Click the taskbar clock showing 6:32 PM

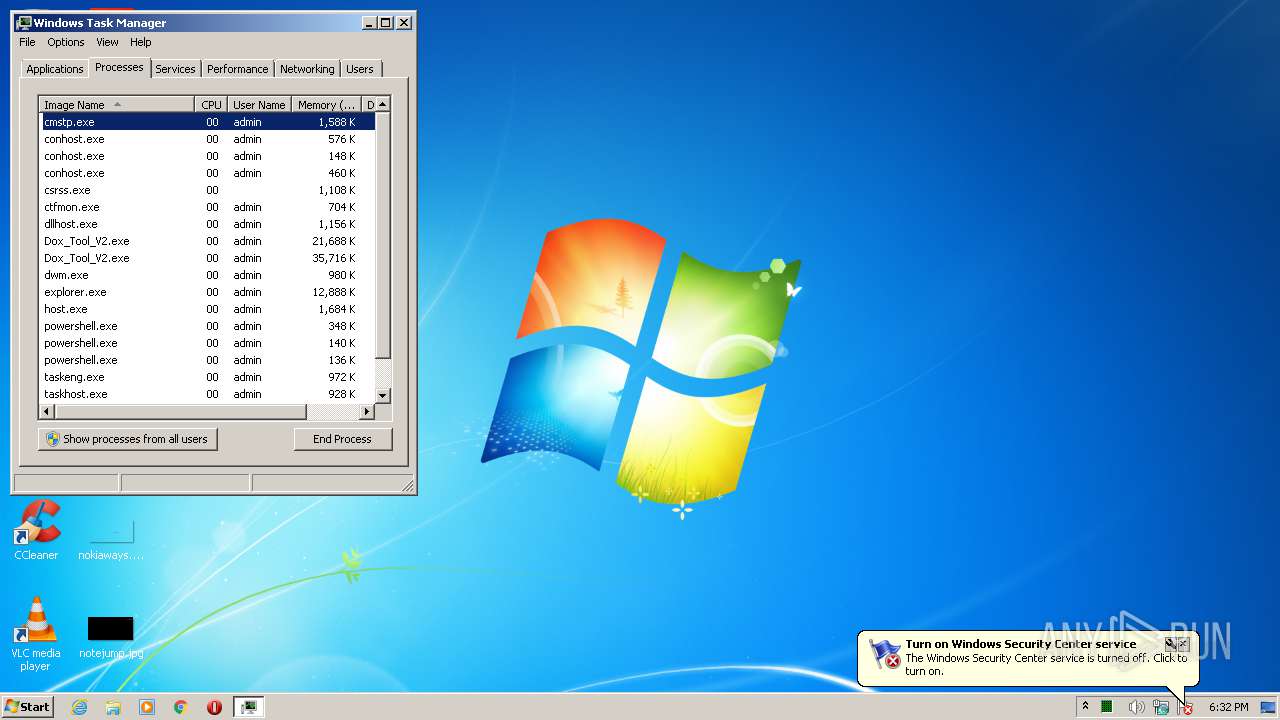click(1228, 707)
